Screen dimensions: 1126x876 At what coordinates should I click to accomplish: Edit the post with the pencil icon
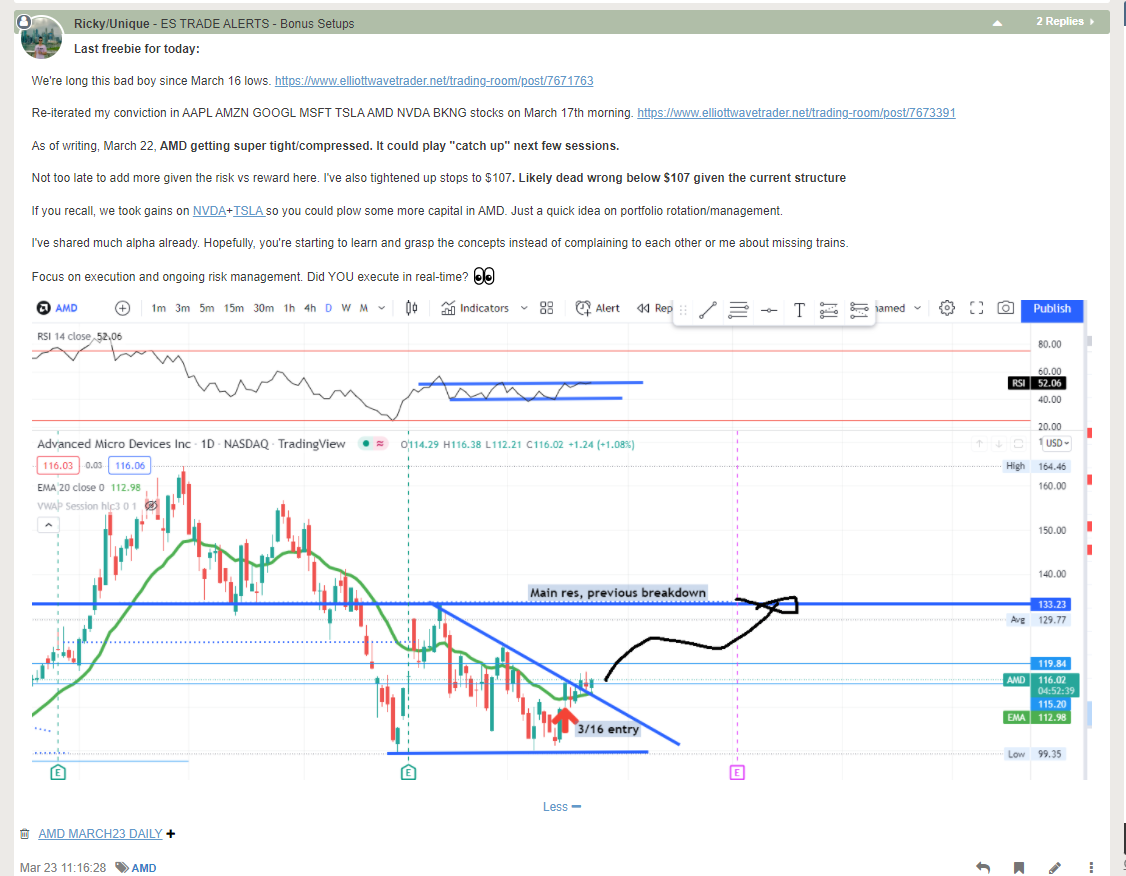1054,867
